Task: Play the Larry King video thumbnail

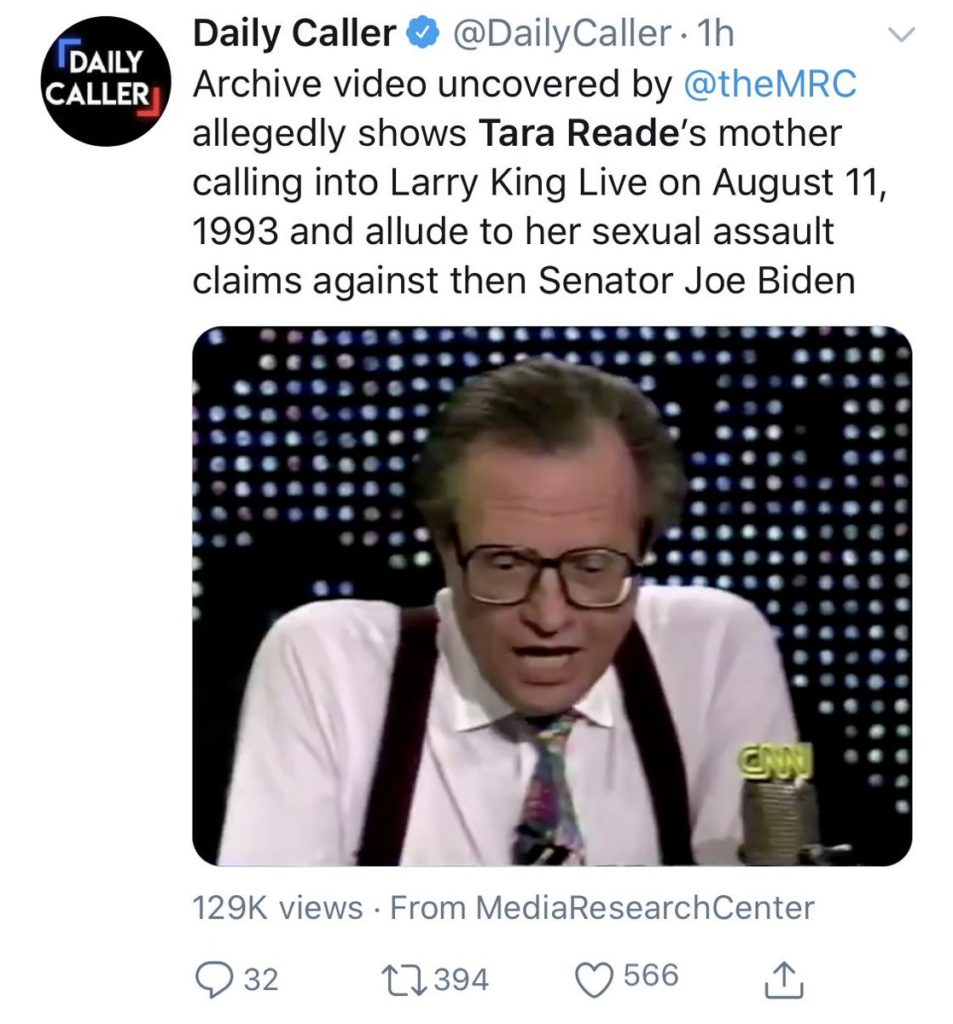Action: pyautogui.click(x=551, y=595)
